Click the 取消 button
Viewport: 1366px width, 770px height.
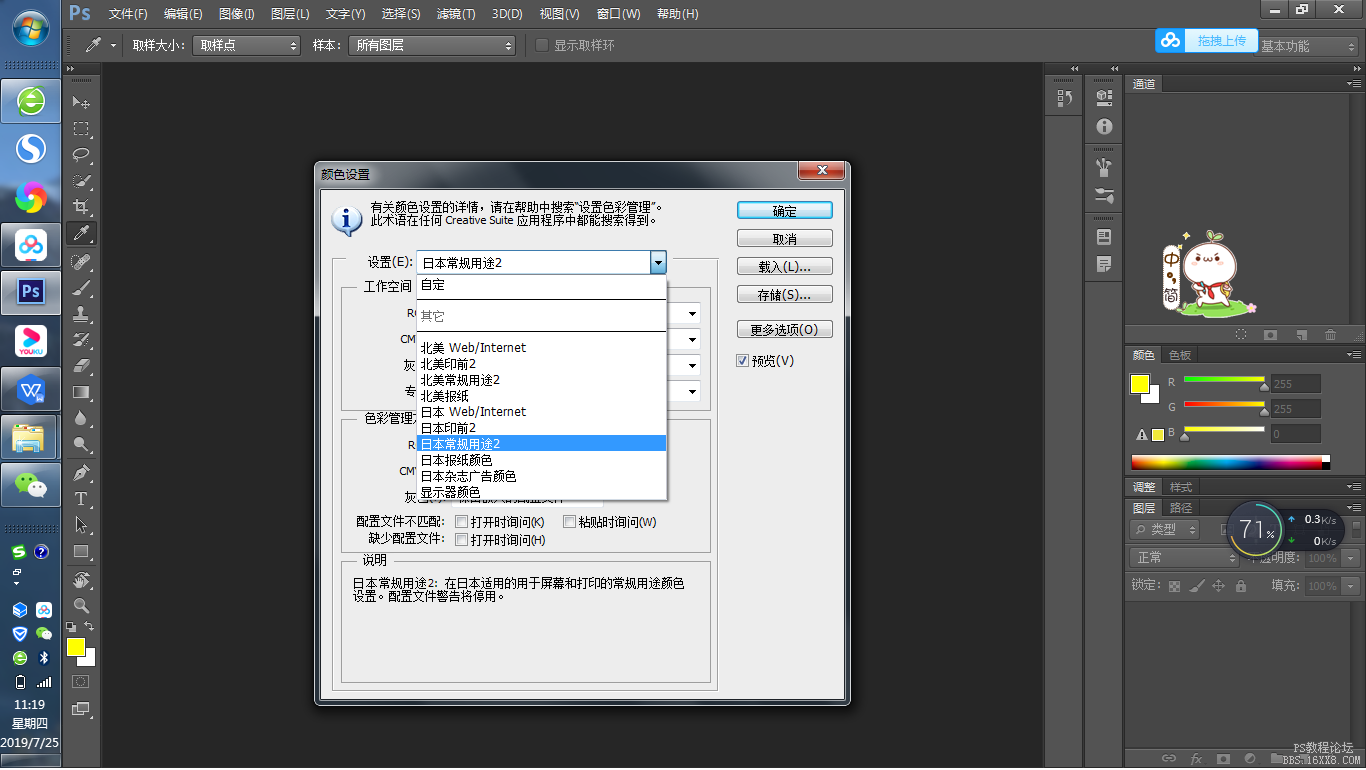pos(785,239)
